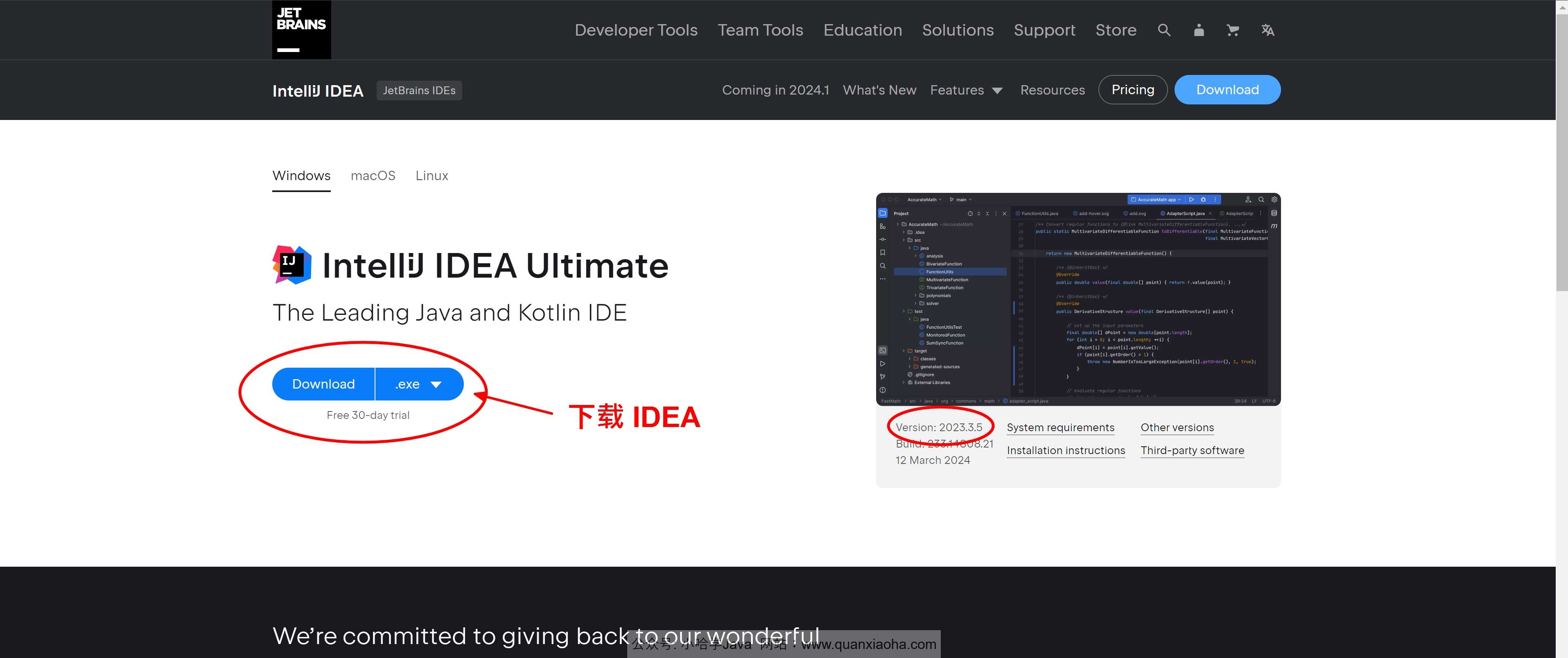
Task: Open the Coming in 2024.1 page
Action: 775,90
